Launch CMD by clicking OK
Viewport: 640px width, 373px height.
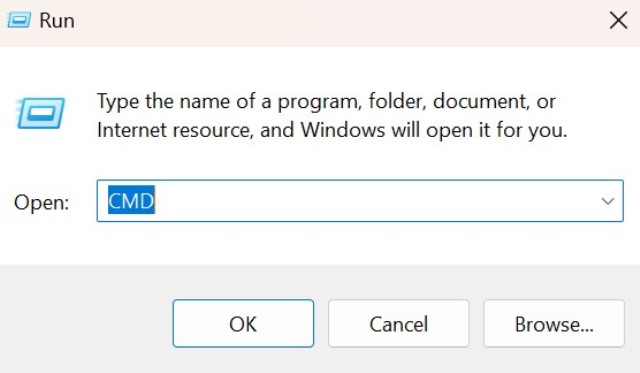[x=243, y=324]
